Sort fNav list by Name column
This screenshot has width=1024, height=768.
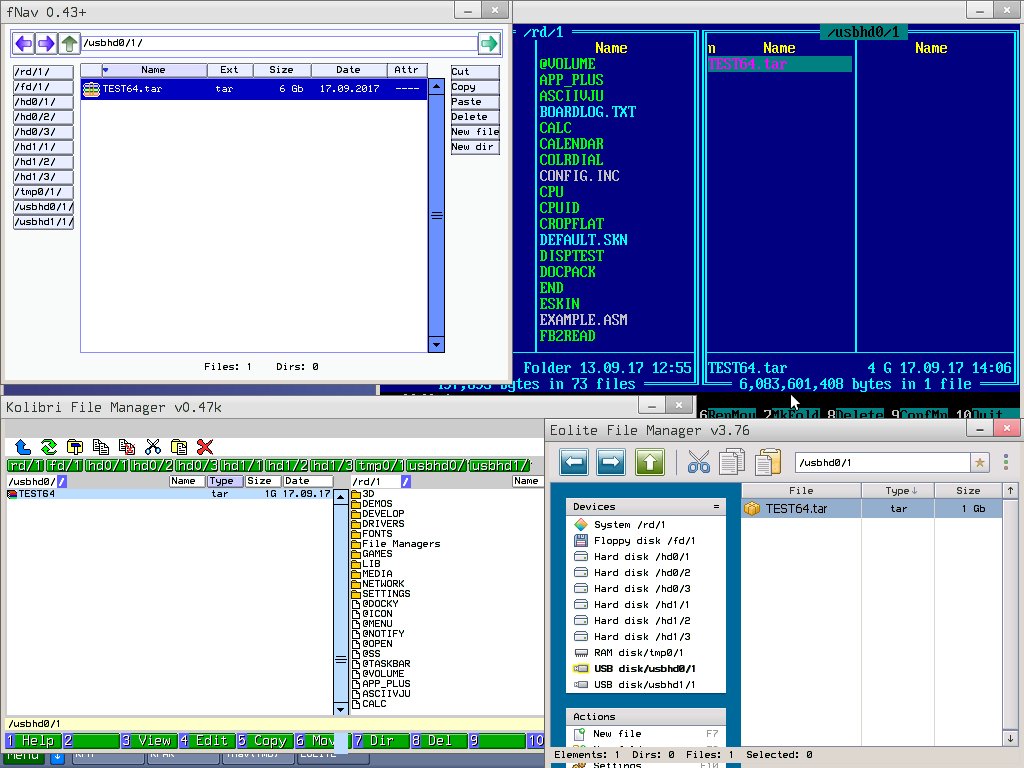point(153,70)
